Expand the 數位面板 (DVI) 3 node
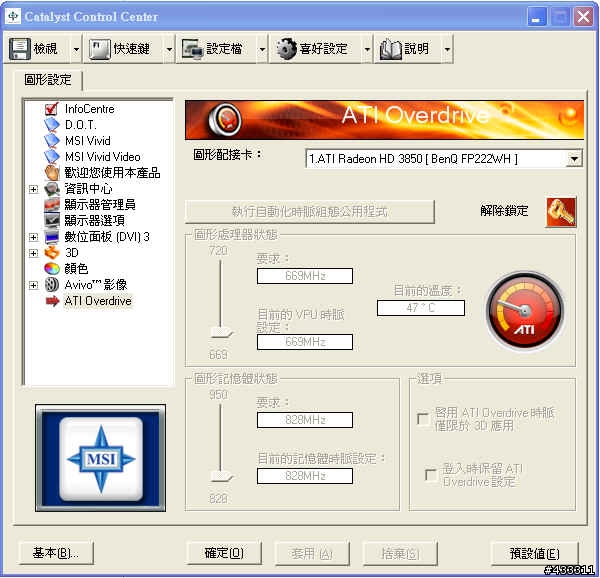The image size is (600, 578). tap(34, 237)
